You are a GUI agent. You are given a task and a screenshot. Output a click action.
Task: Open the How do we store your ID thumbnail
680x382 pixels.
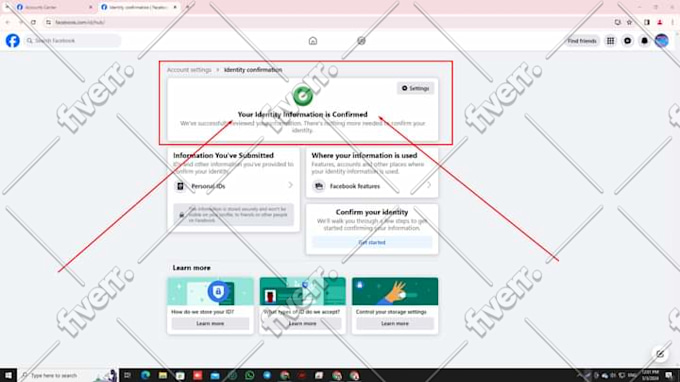210,291
